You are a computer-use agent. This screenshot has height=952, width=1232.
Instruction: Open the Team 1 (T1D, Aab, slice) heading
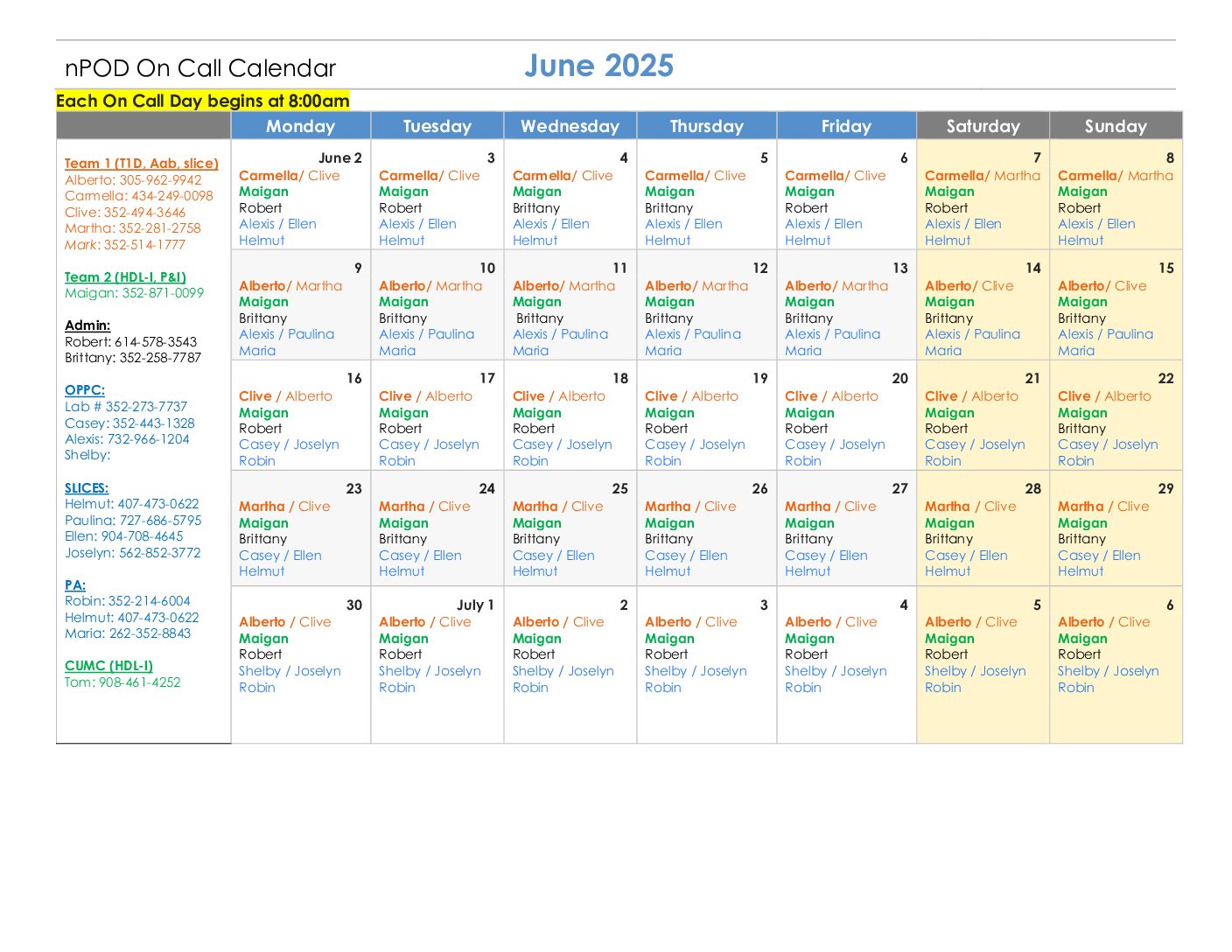point(142,164)
